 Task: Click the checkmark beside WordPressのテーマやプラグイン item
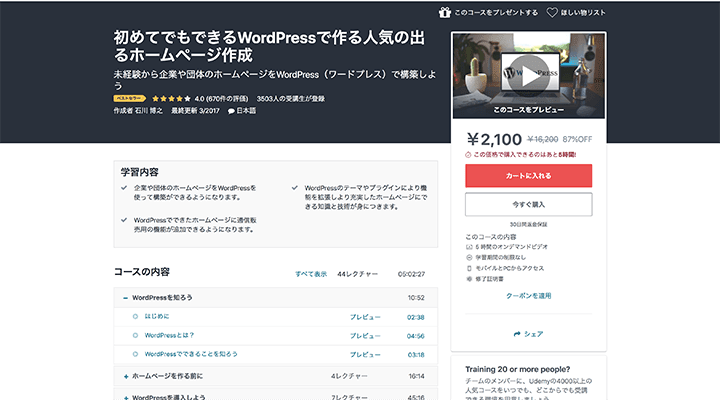click(x=295, y=188)
